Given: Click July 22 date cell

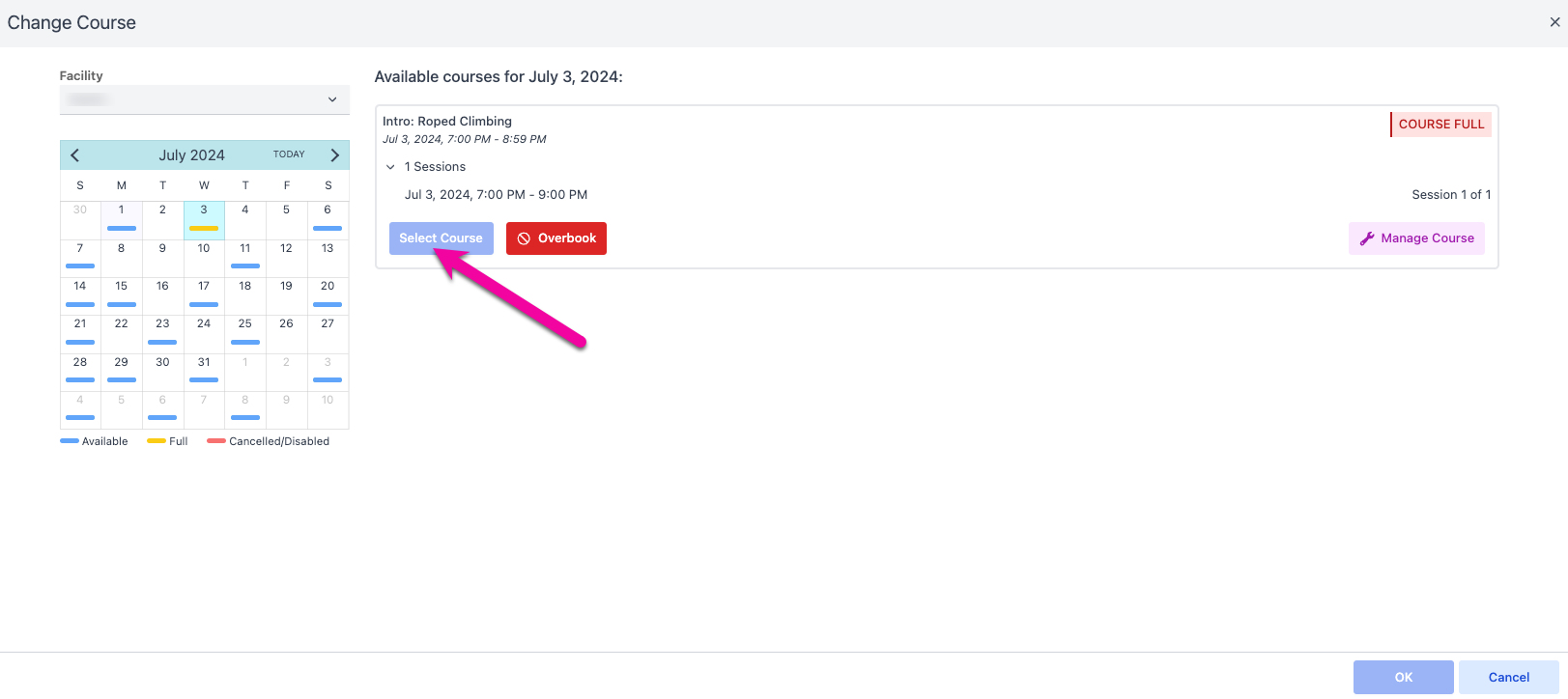Looking at the screenshot, I should (122, 334).
